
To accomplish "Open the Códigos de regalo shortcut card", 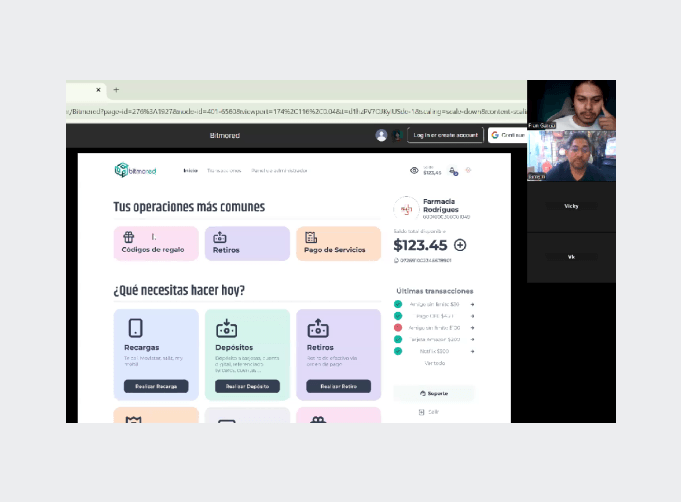I will point(157,243).
